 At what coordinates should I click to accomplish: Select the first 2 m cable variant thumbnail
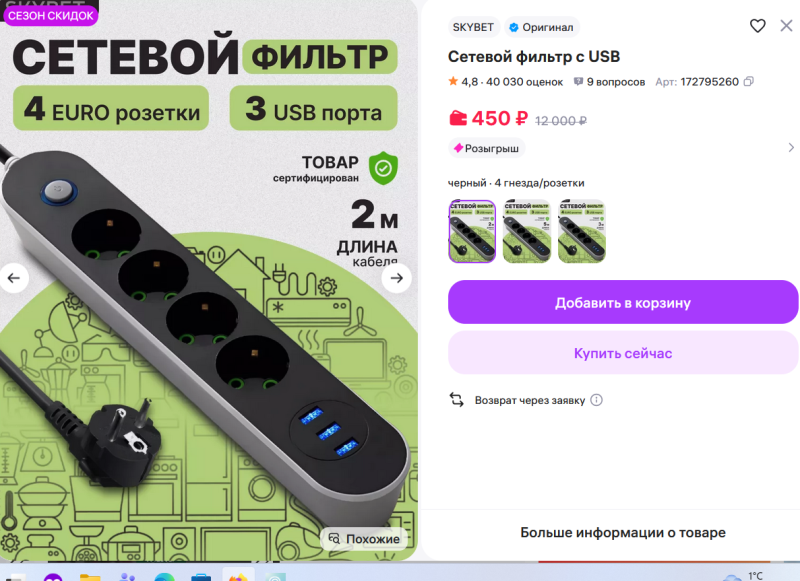coord(472,232)
